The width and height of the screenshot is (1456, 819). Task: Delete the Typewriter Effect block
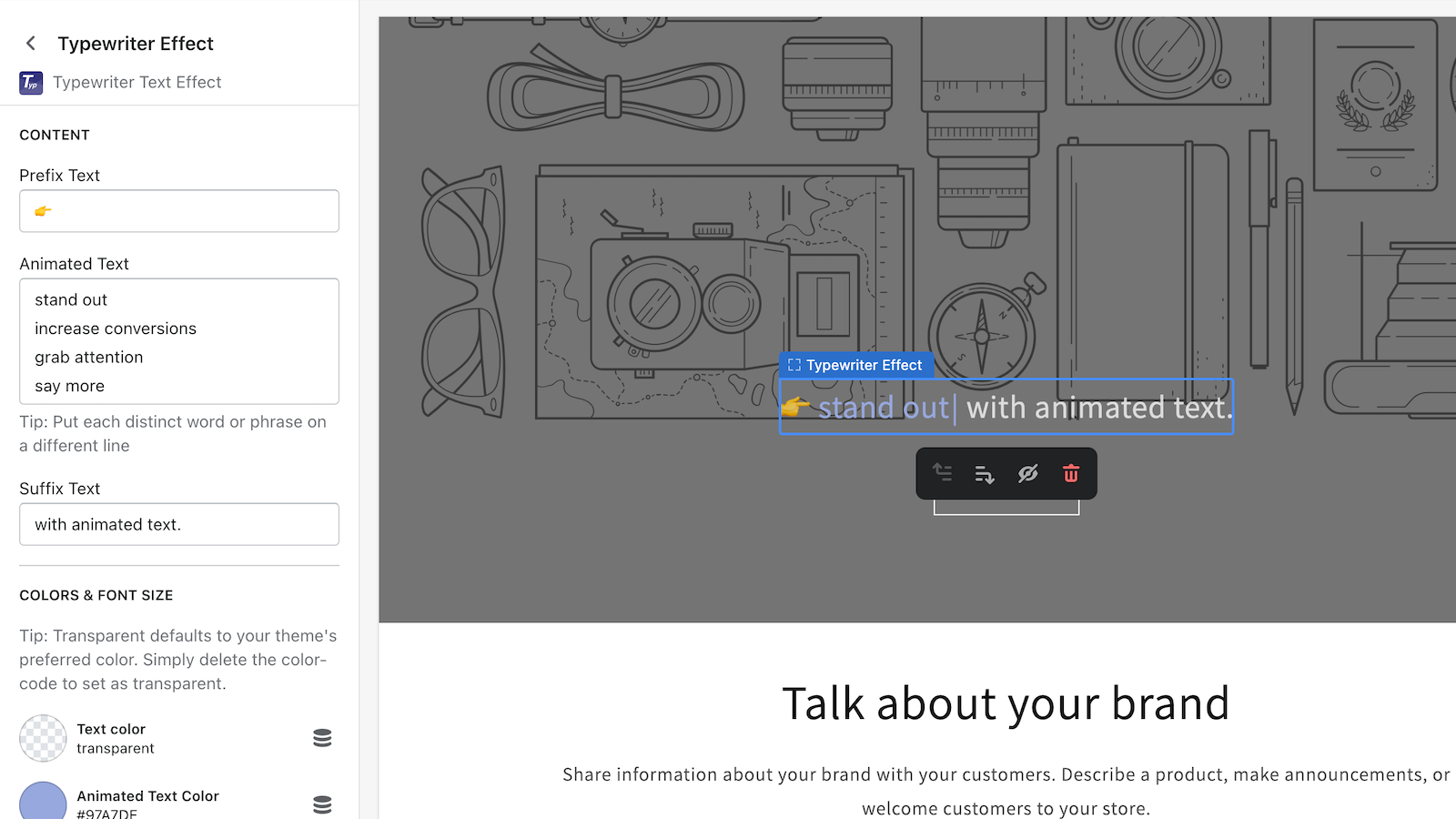(x=1071, y=473)
